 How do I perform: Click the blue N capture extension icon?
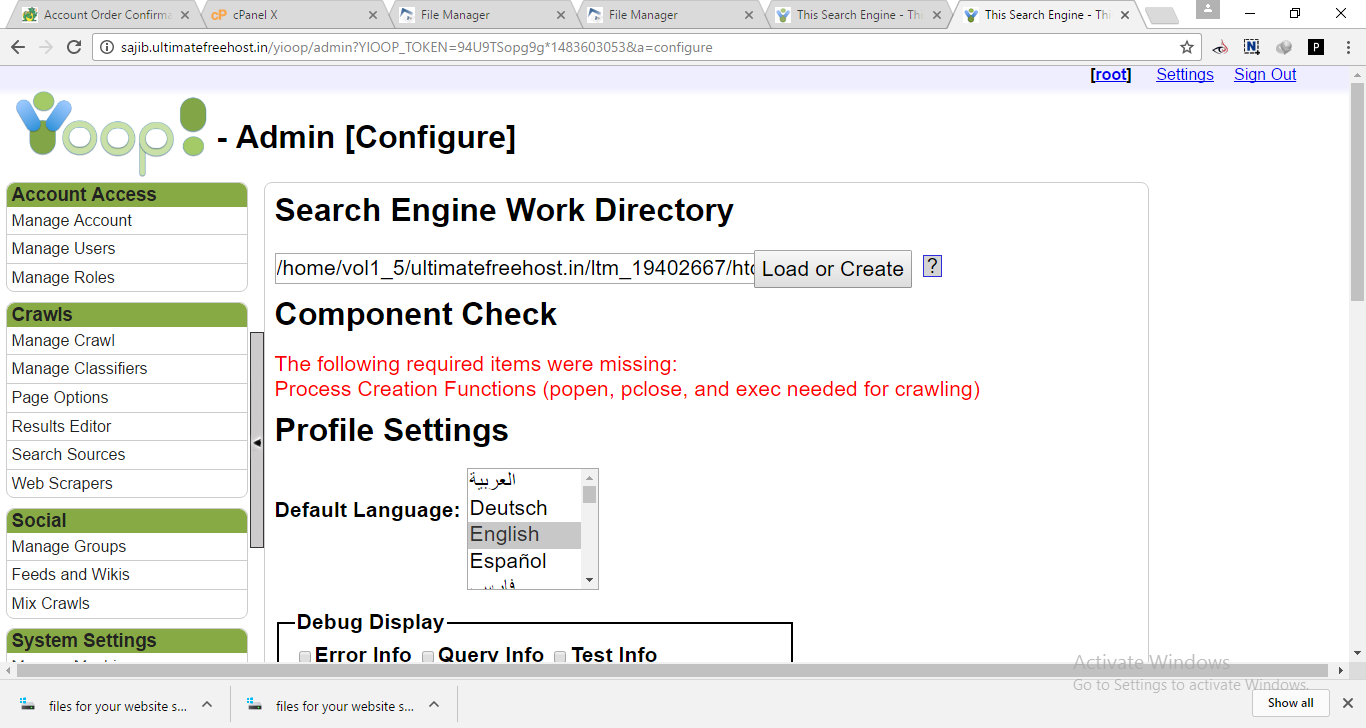(1252, 47)
